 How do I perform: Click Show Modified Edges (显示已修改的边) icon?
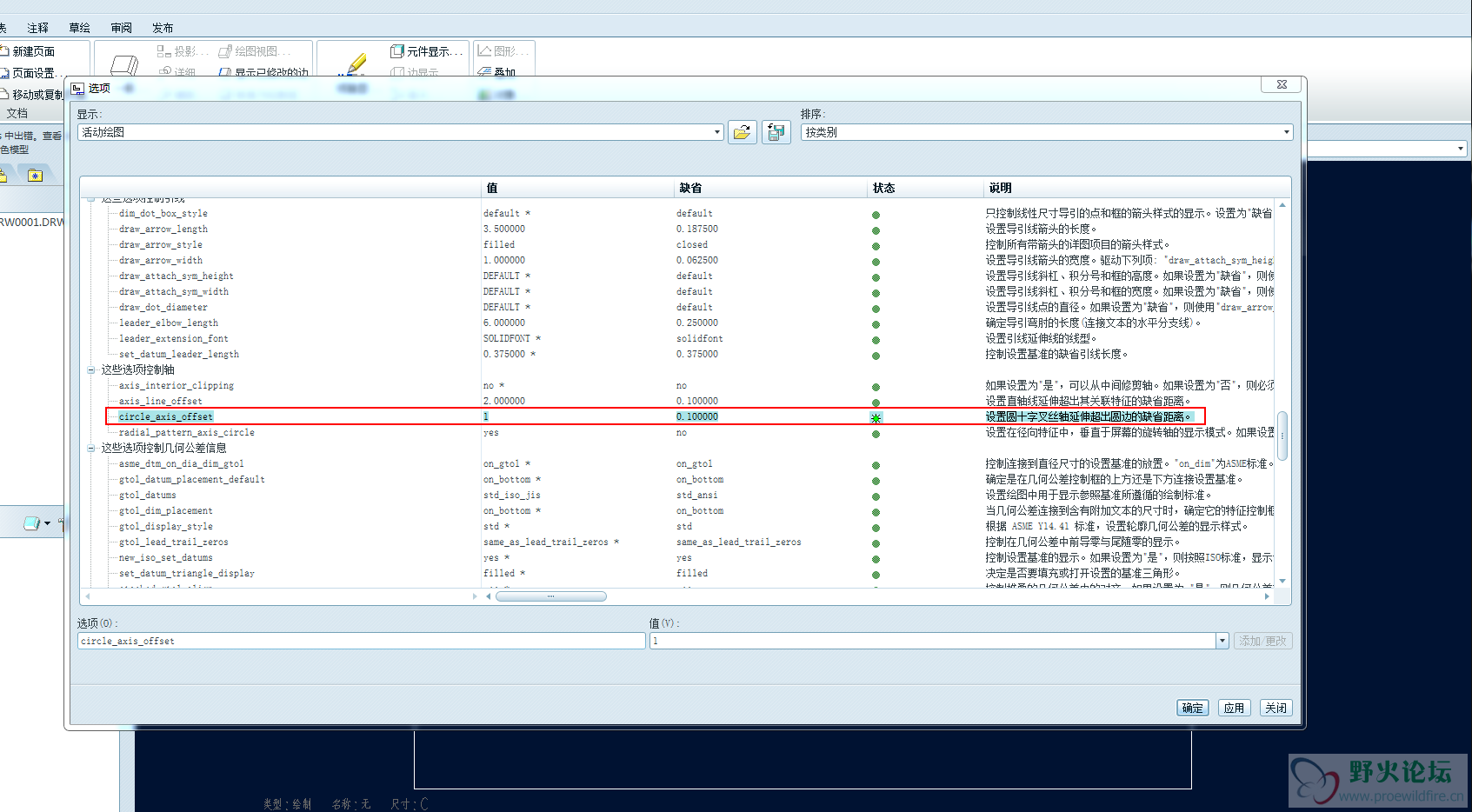(x=225, y=73)
